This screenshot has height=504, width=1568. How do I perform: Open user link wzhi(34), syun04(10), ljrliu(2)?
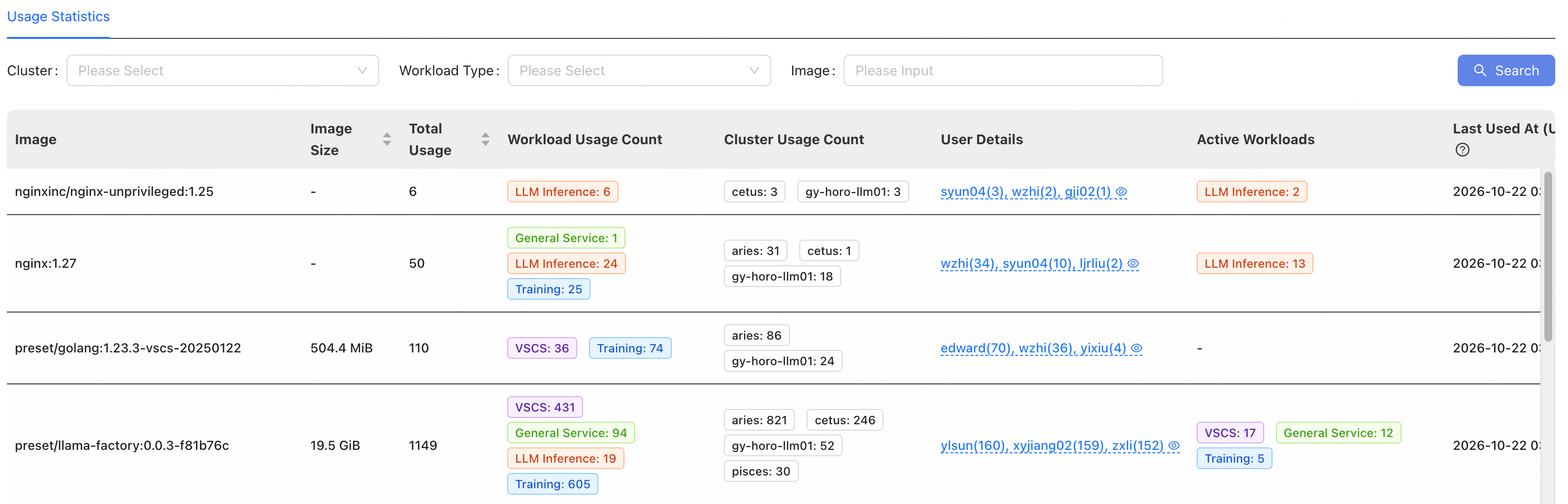pos(1032,263)
